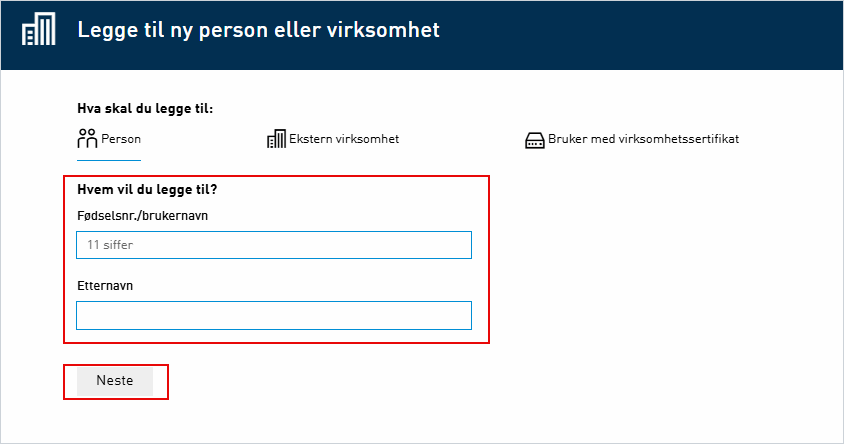Click the Ekstern virksomhet building icon
This screenshot has width=844, height=444.
(x=276, y=139)
